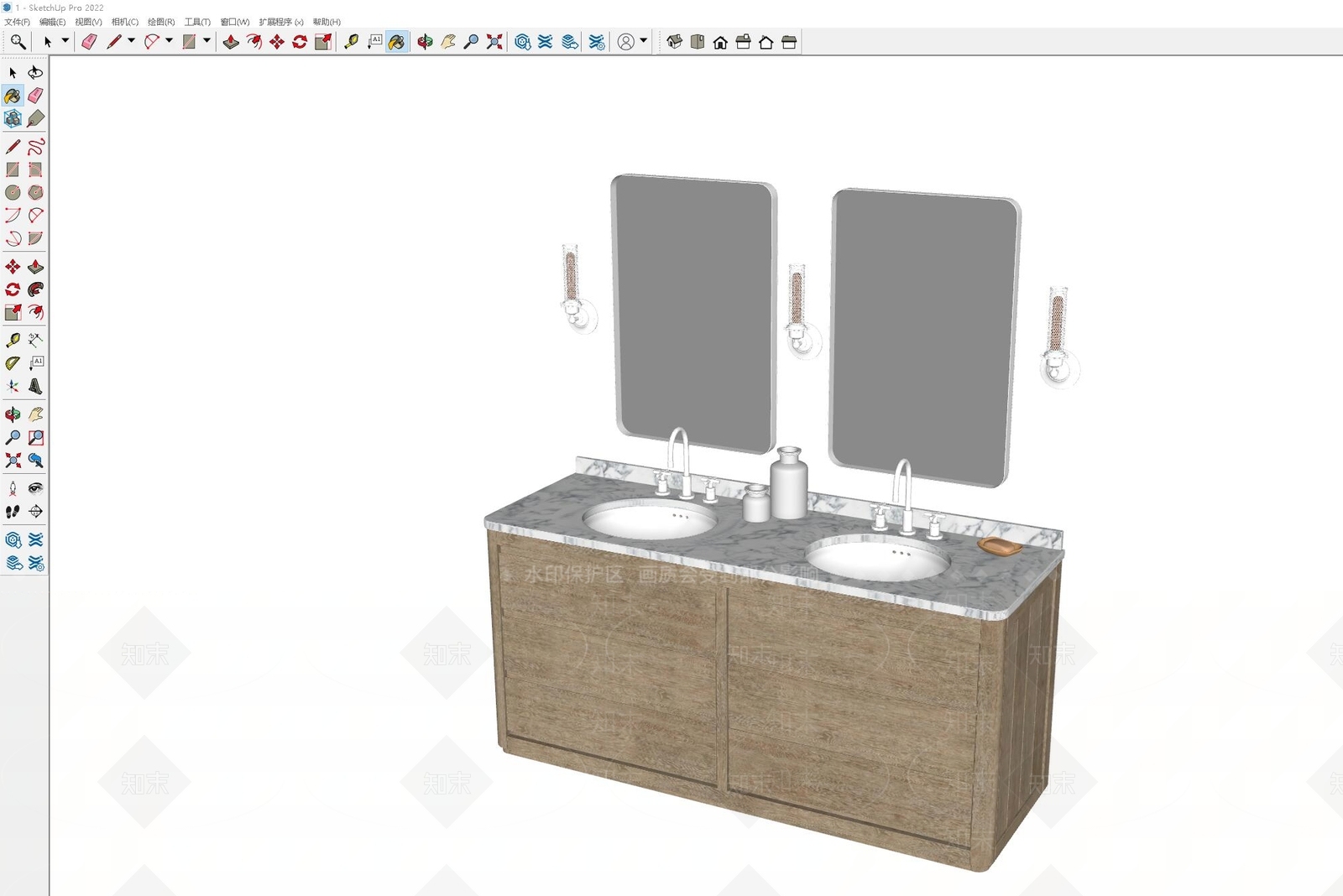Click Zoom Extents in top toolbar
Image resolution: width=1343 pixels, height=896 pixels.
(x=494, y=41)
